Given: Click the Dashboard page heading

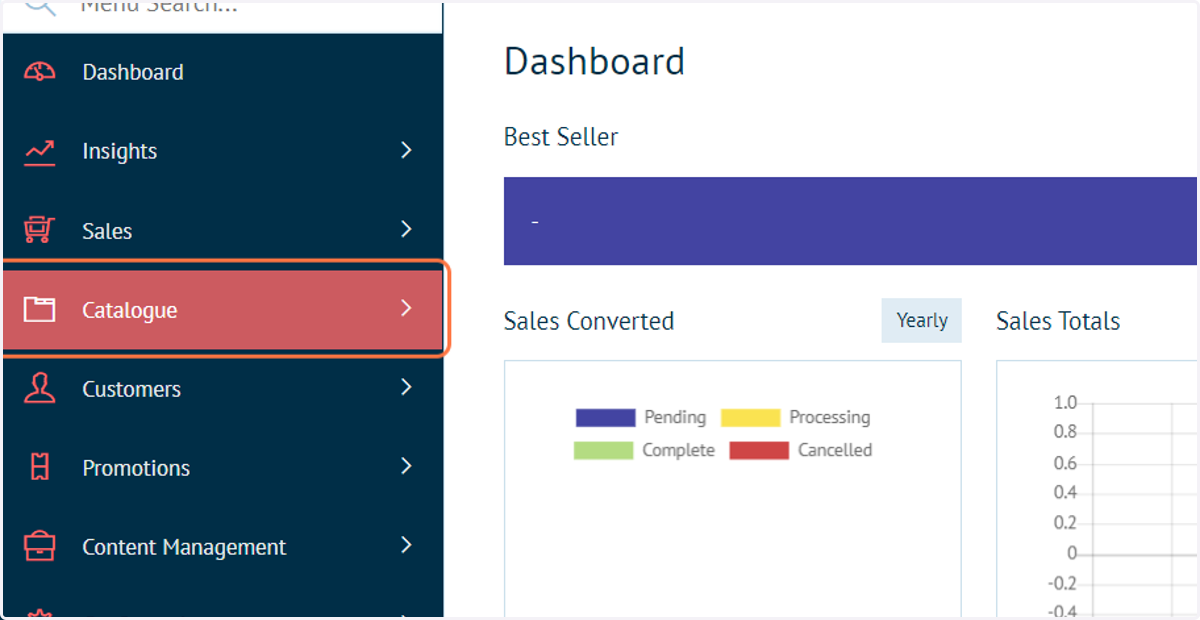Looking at the screenshot, I should tap(594, 61).
